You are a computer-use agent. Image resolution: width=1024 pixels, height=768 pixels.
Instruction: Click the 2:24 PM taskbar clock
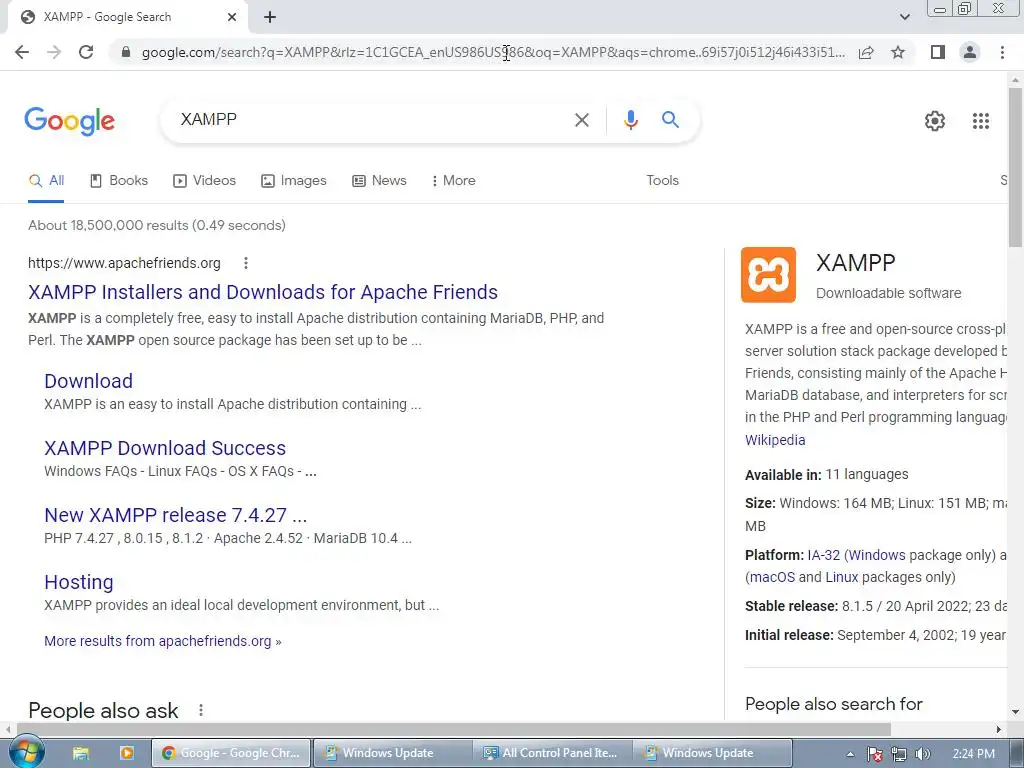pos(974,754)
